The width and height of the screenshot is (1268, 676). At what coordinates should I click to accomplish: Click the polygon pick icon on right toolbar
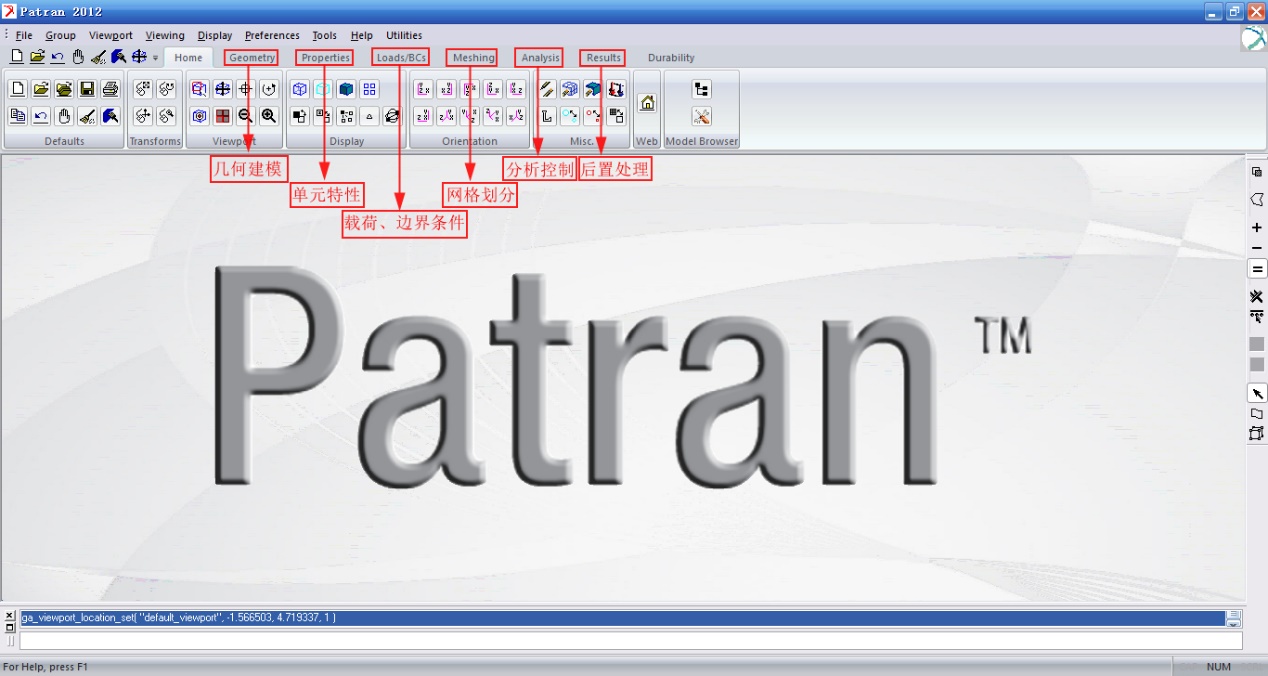(x=1257, y=200)
